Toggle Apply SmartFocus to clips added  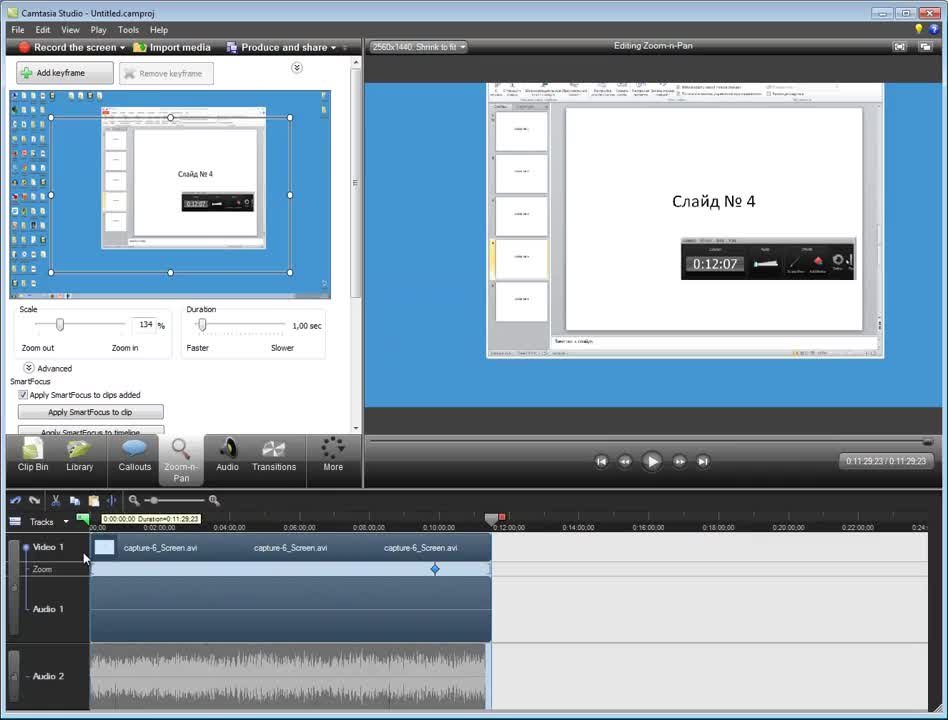(23, 395)
